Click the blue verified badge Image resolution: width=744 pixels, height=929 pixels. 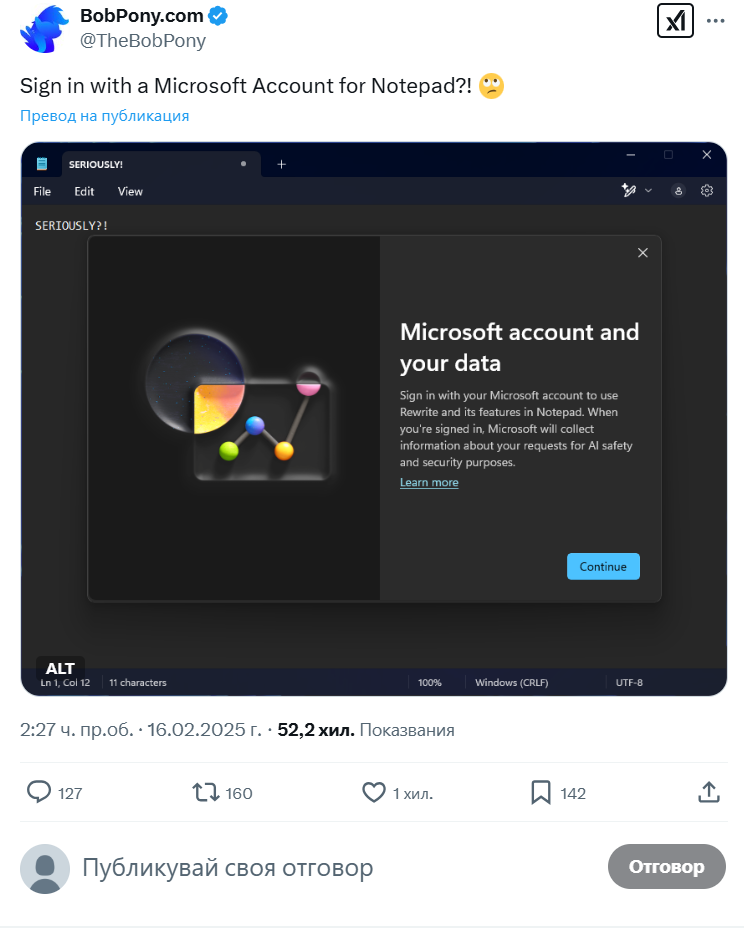click(218, 16)
